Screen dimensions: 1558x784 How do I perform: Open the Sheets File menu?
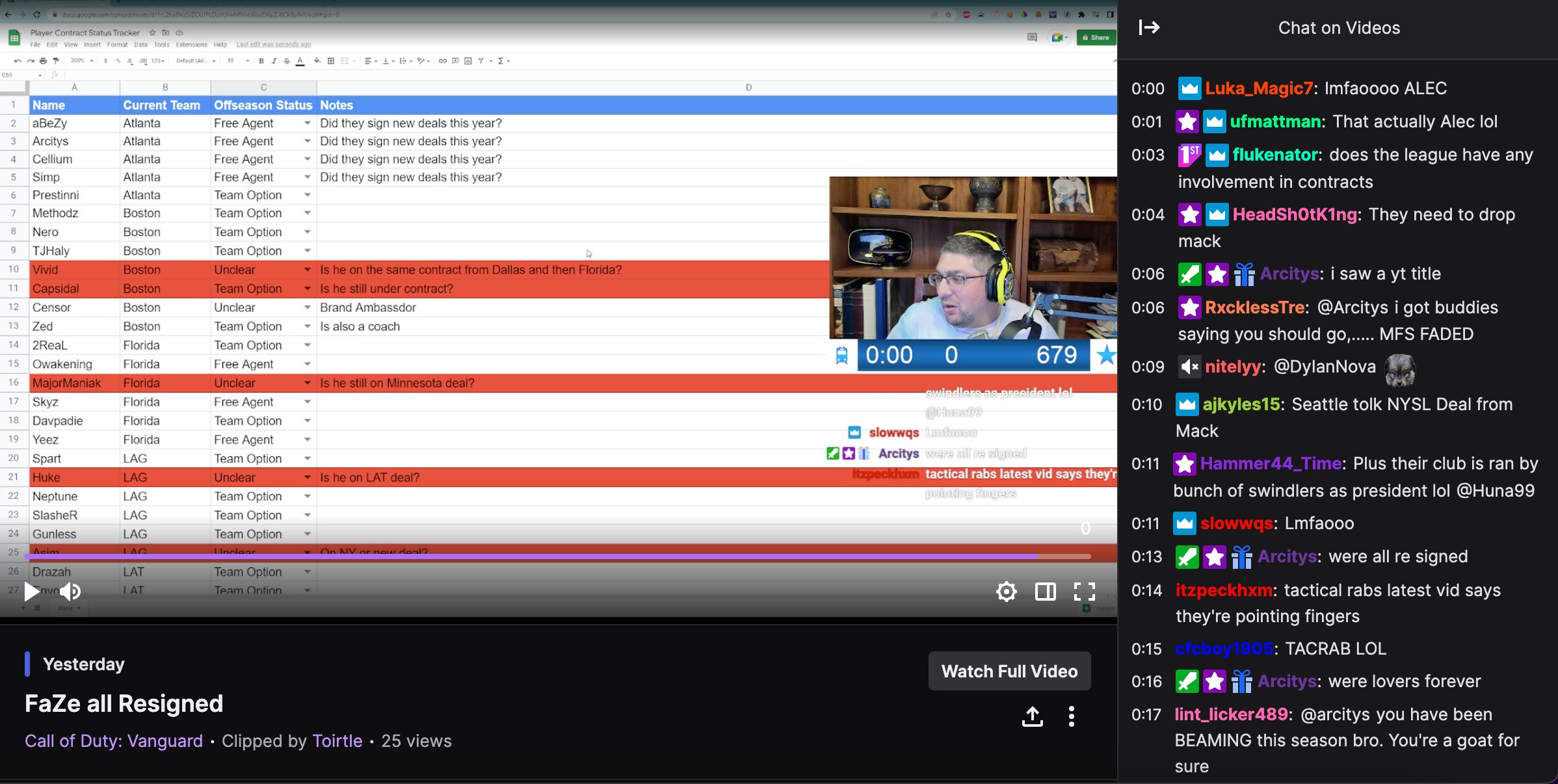pyautogui.click(x=35, y=45)
